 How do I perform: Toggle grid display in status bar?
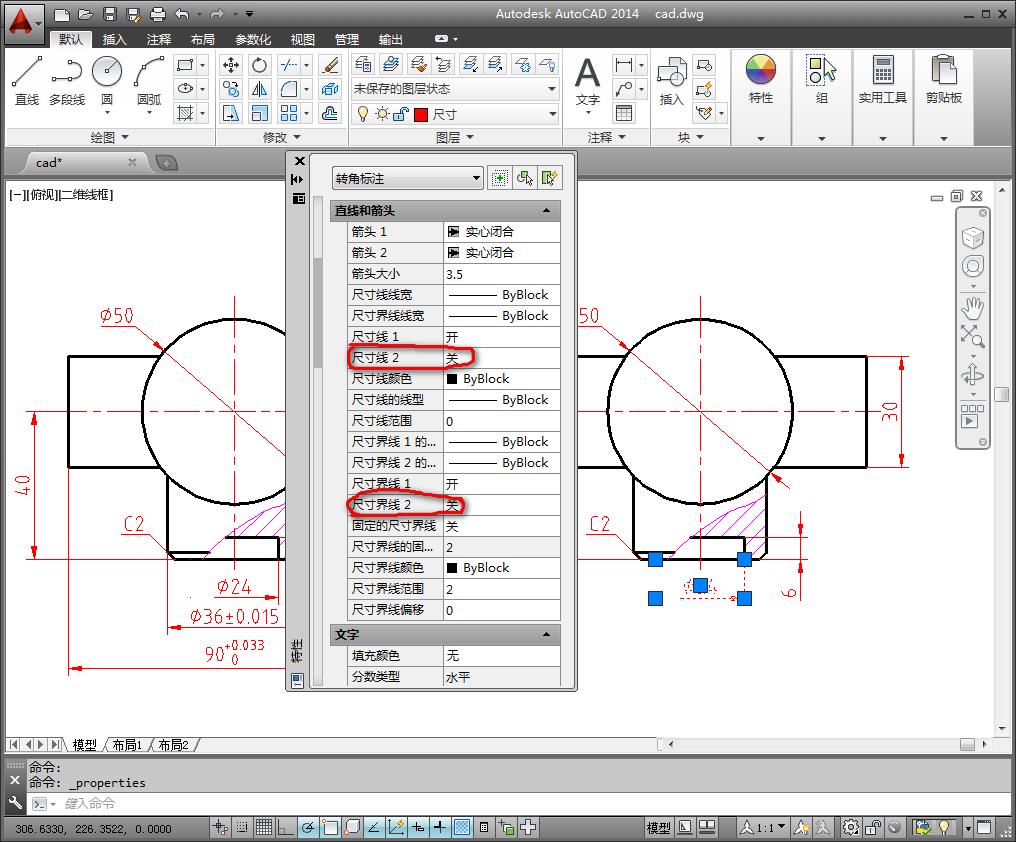(262, 827)
